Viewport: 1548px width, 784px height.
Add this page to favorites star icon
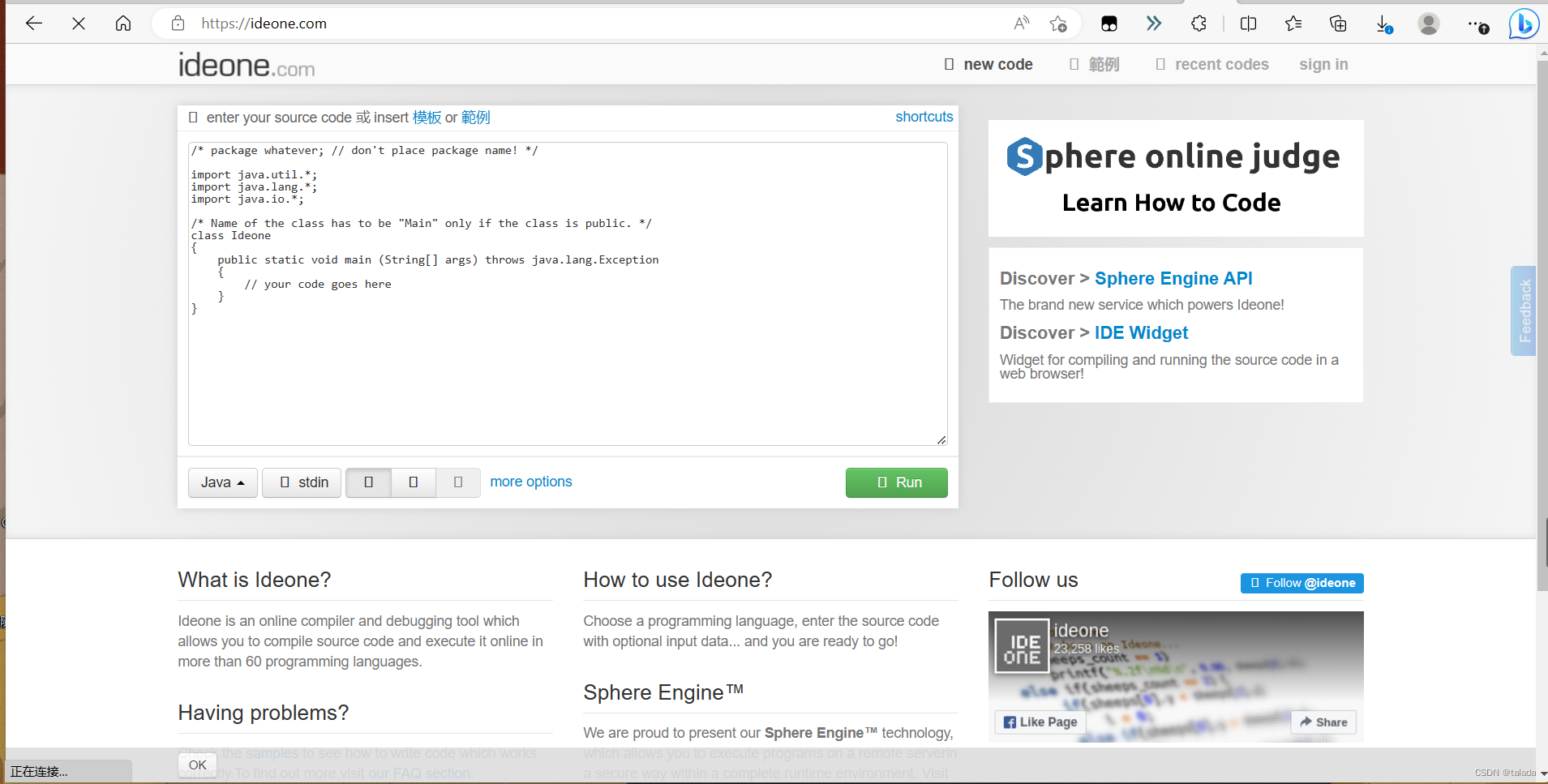tap(1058, 24)
